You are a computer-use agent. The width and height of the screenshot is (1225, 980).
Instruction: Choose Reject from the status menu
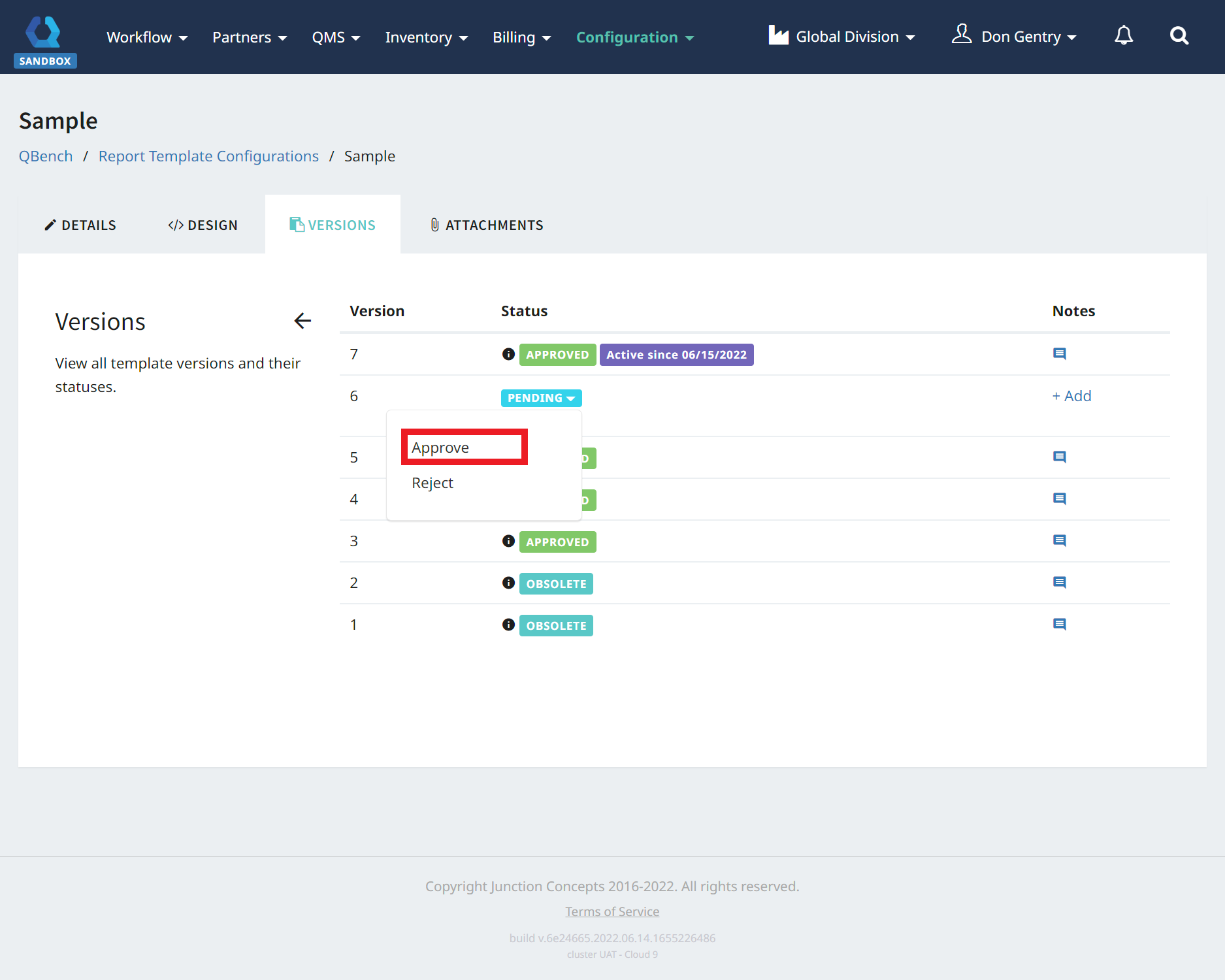point(433,483)
